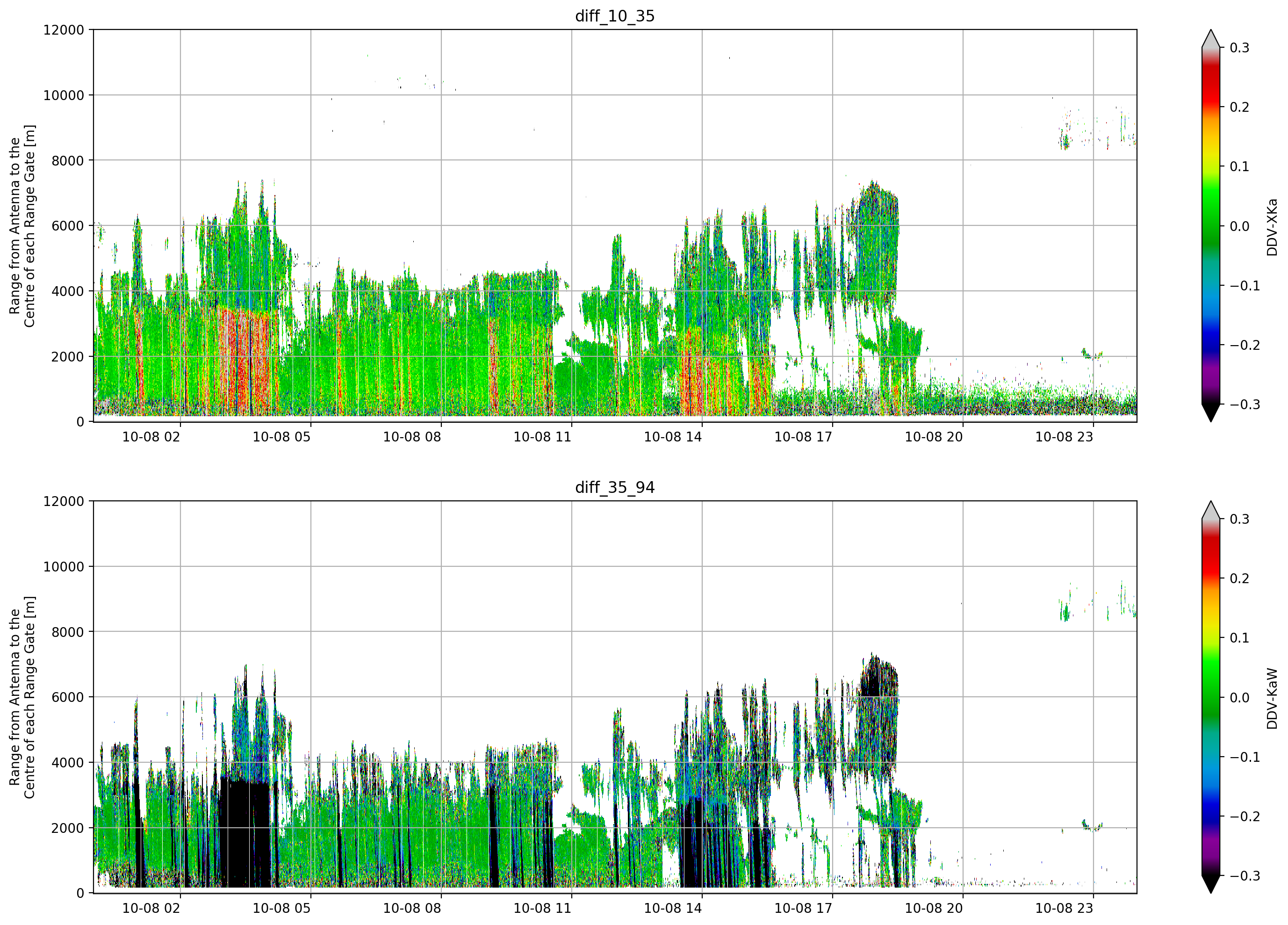1288x925 pixels.
Task: Click the 12000 tick in diff_35_94 plot
Action: [64, 502]
